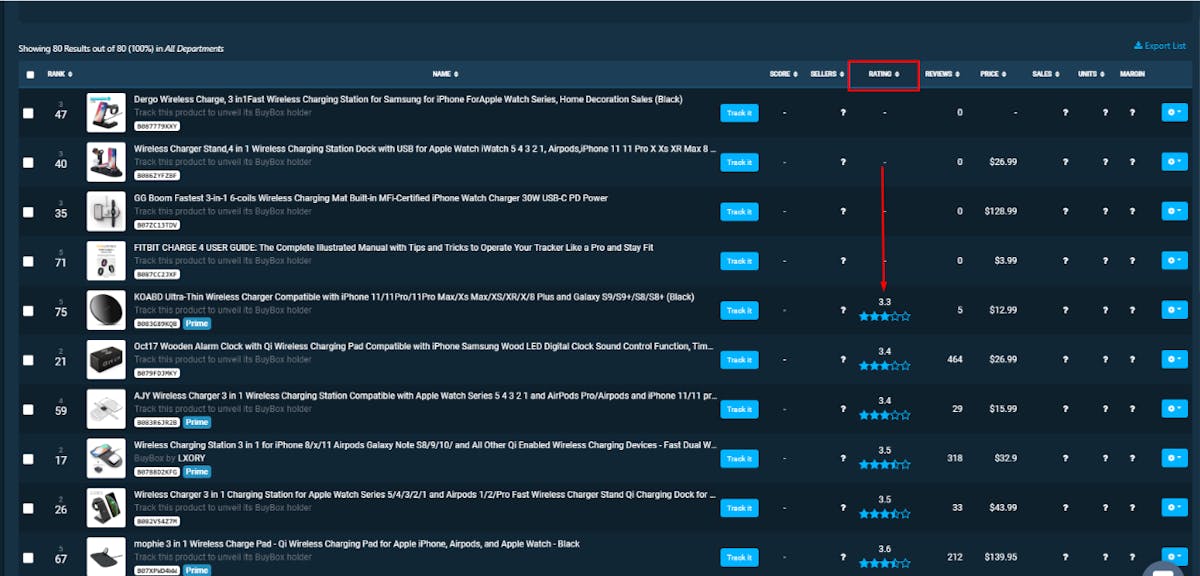The width and height of the screenshot is (1200, 576).
Task: Open the gear dropdown for KOABD row
Action: pos(1174,310)
